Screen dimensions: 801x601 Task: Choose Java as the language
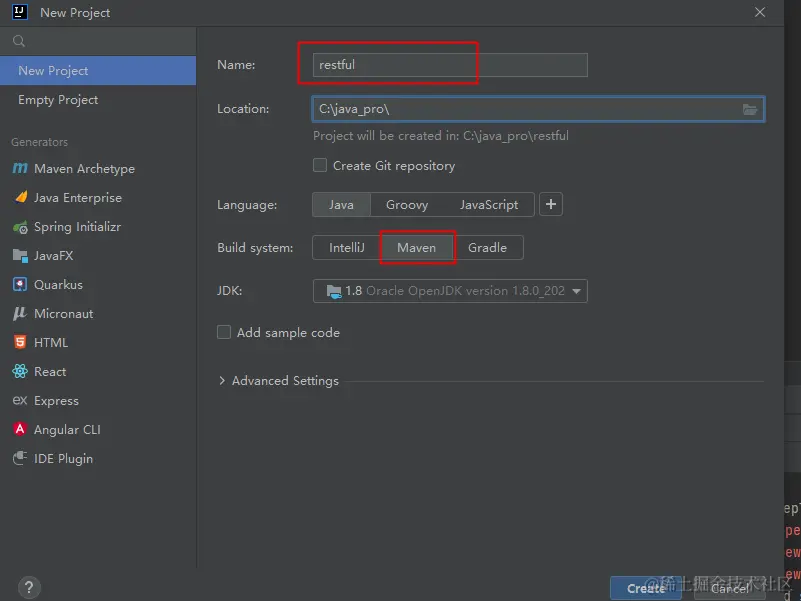341,204
